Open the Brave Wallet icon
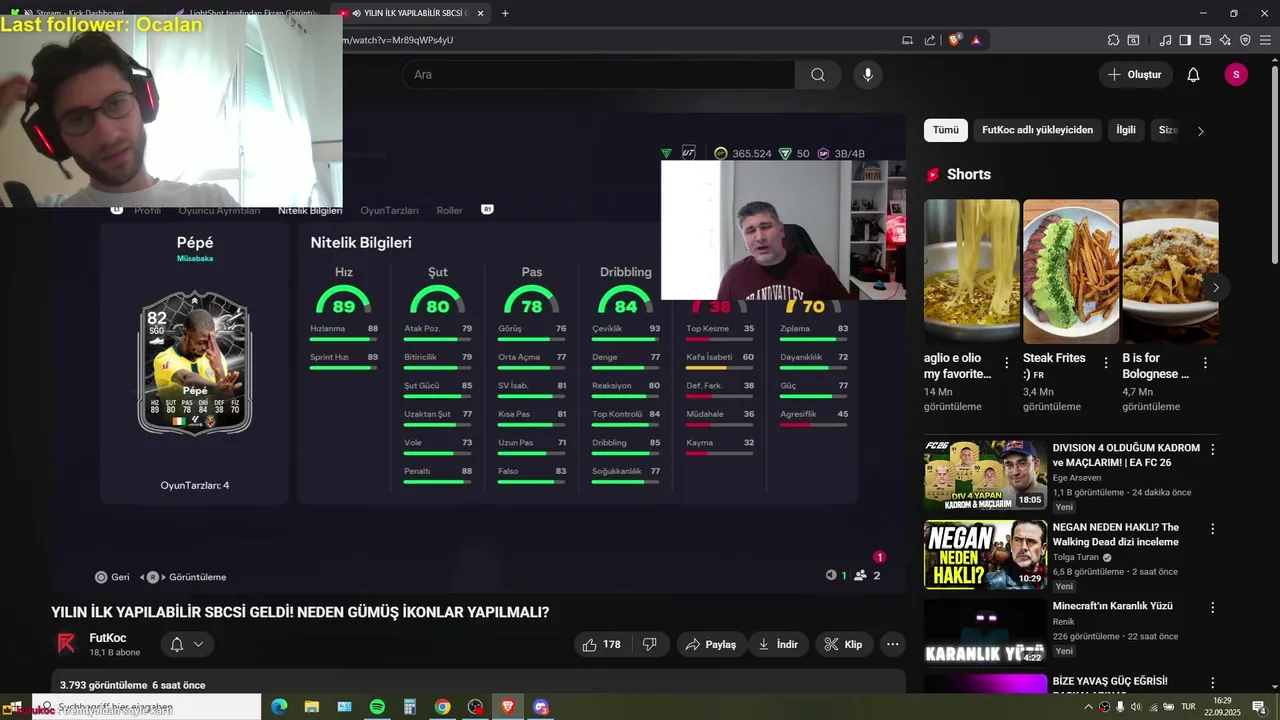Screen dimensions: 1280x720 tap(1205, 40)
